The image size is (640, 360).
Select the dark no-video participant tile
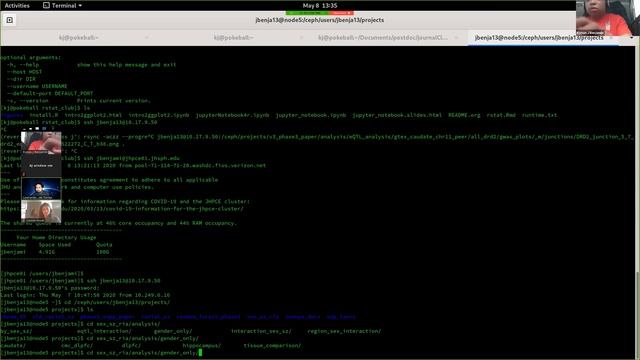pos(41,165)
